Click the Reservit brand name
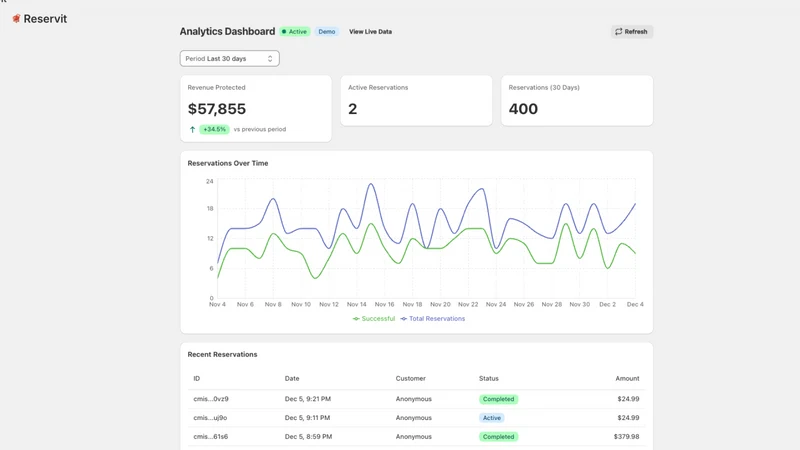This screenshot has width=800, height=450. pos(45,19)
